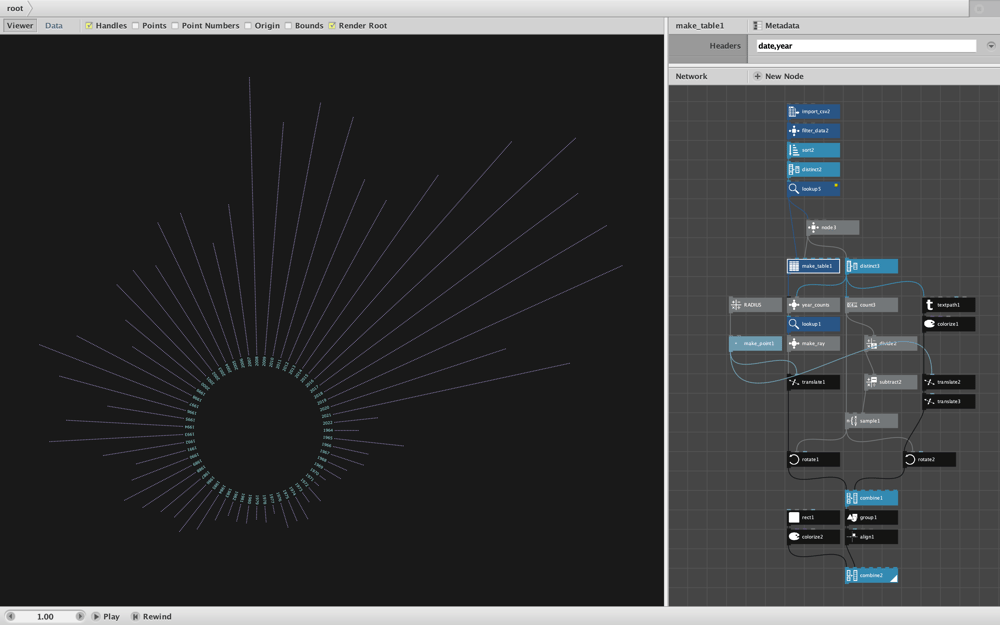This screenshot has width=1000, height=625.
Task: Open the Metadata panel
Action: (x=776, y=26)
